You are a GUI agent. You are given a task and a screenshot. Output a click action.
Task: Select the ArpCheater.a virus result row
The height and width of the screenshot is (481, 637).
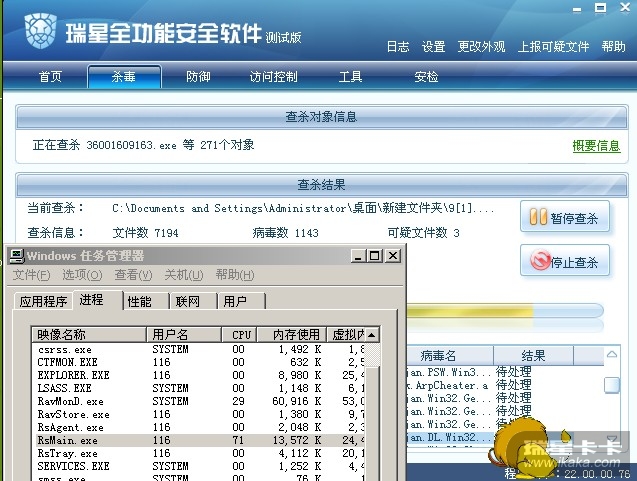505,385
